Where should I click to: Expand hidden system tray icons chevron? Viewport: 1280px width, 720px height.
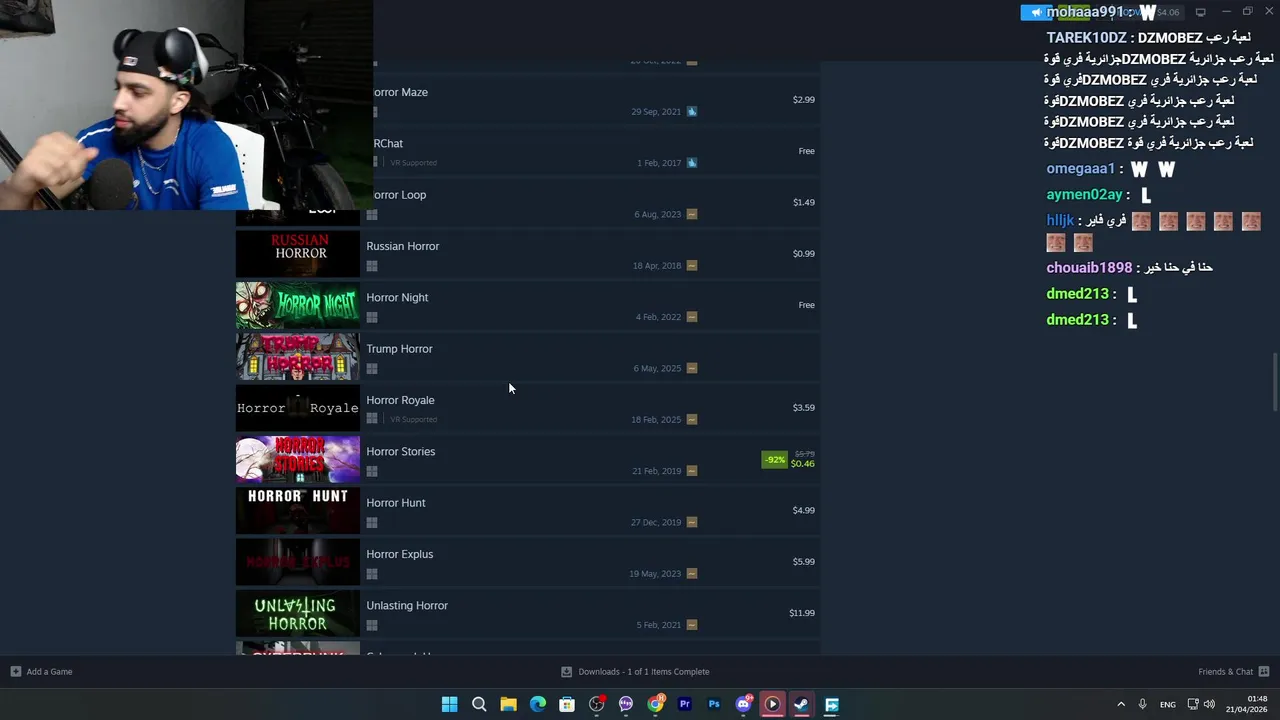click(1121, 704)
